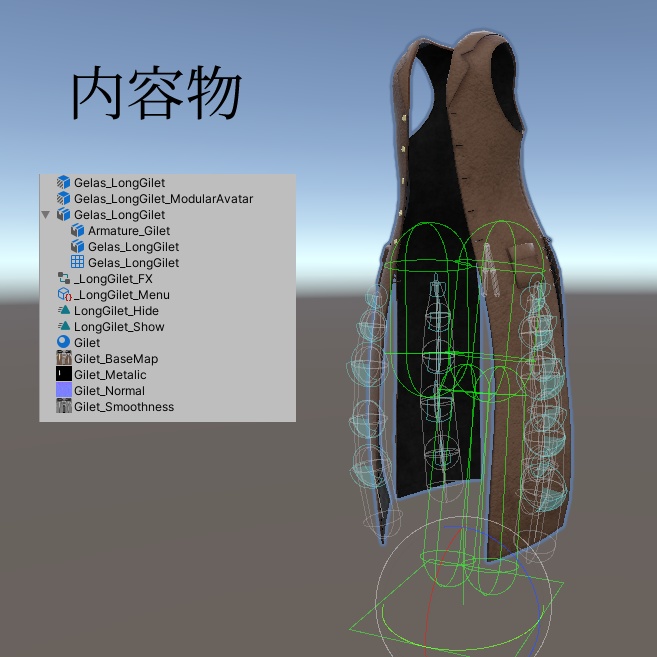Click the mesh grid icon for Gelas_LongGilet

click(x=78, y=262)
